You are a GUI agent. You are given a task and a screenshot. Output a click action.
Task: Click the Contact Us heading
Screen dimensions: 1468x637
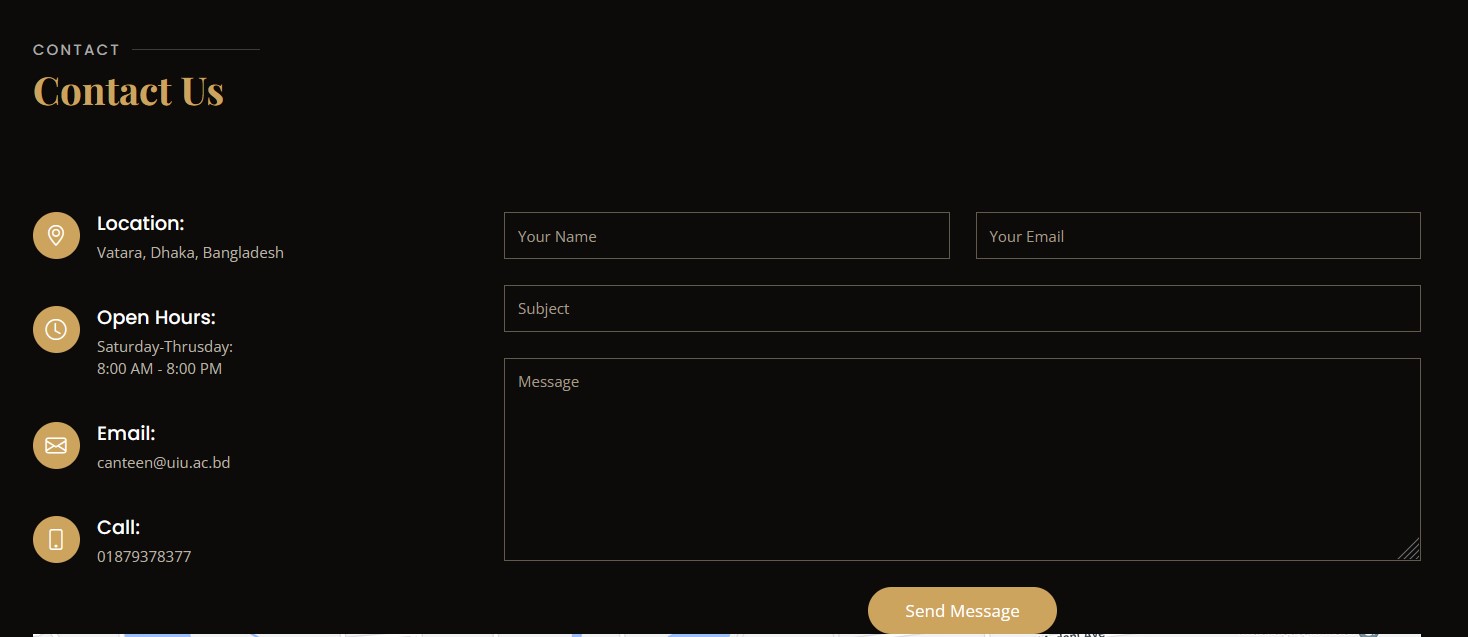click(x=128, y=91)
